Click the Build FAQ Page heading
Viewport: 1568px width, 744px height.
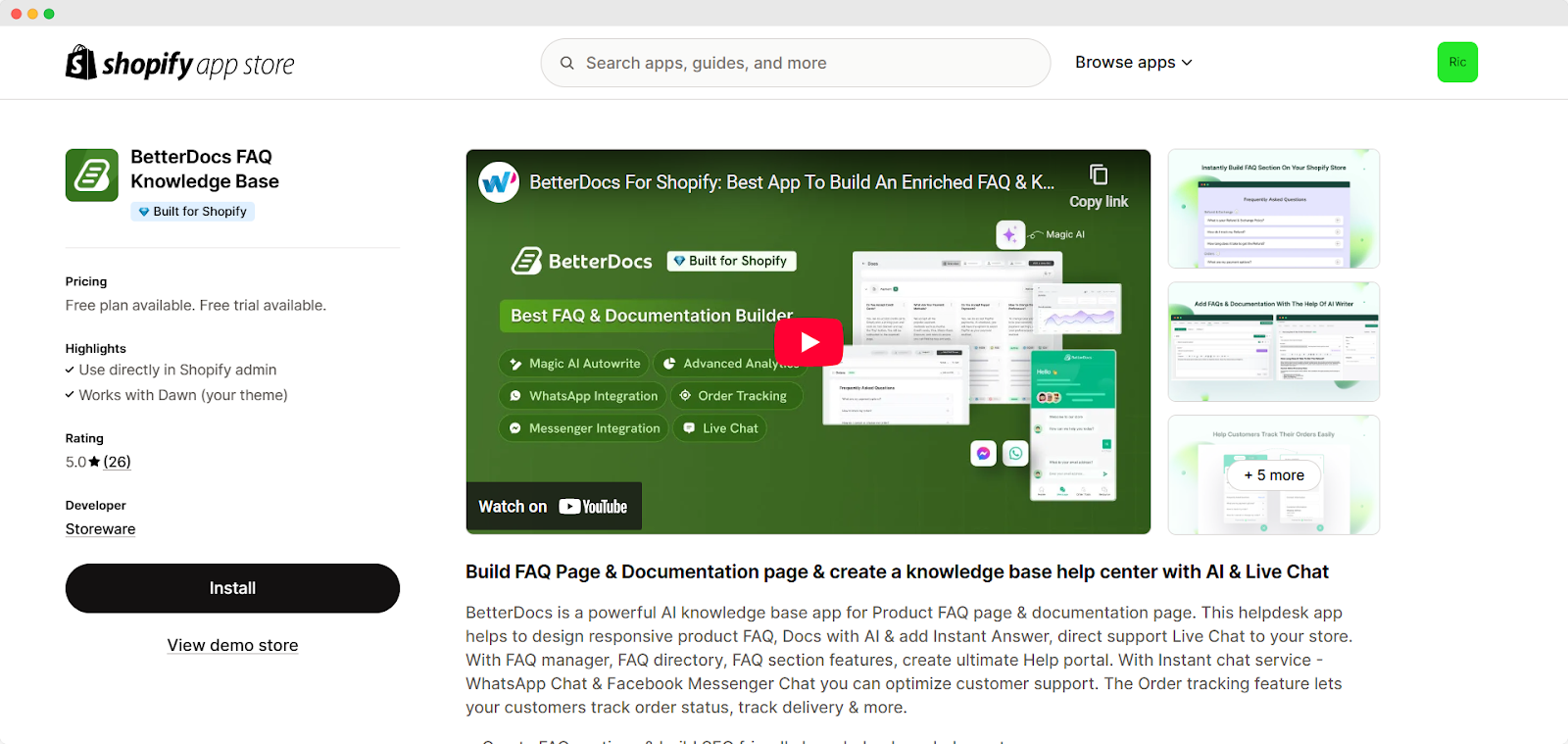897,571
